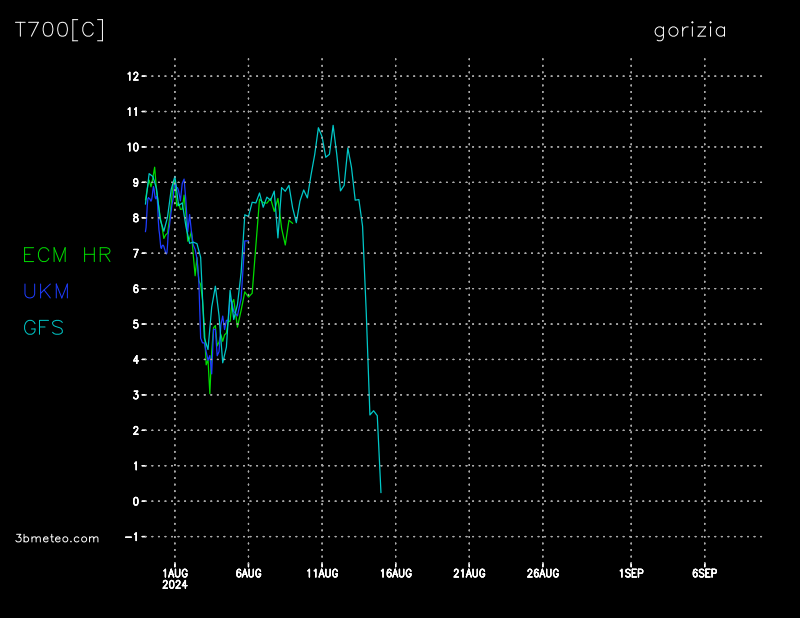Click the GFS legend entry

(x=43, y=327)
